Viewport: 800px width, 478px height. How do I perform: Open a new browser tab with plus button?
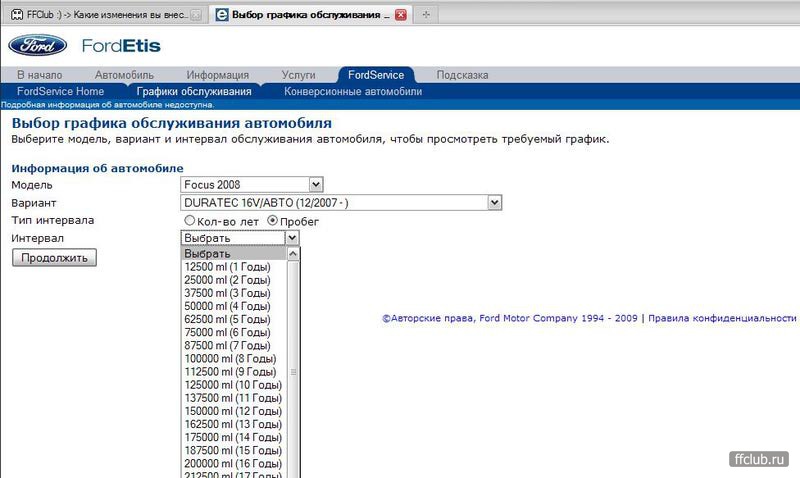426,15
